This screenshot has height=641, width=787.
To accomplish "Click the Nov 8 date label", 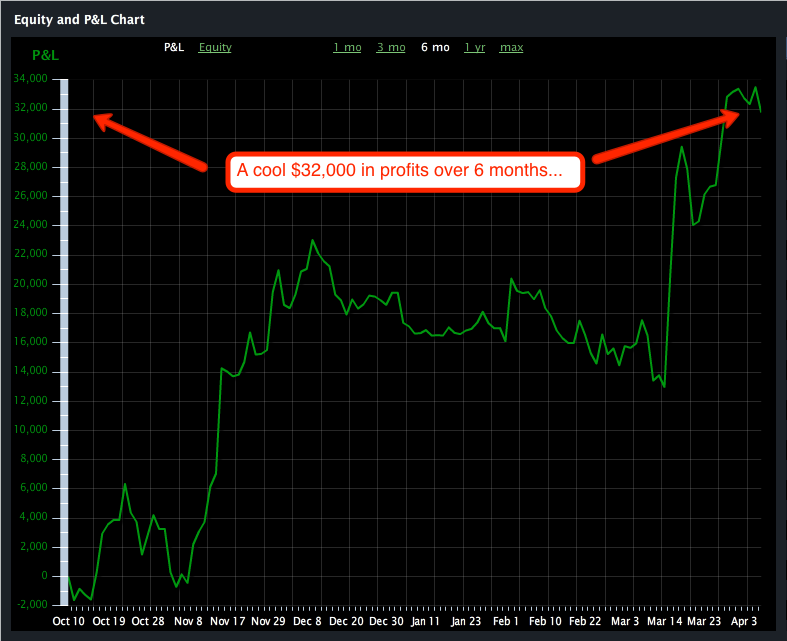I will click(188, 621).
